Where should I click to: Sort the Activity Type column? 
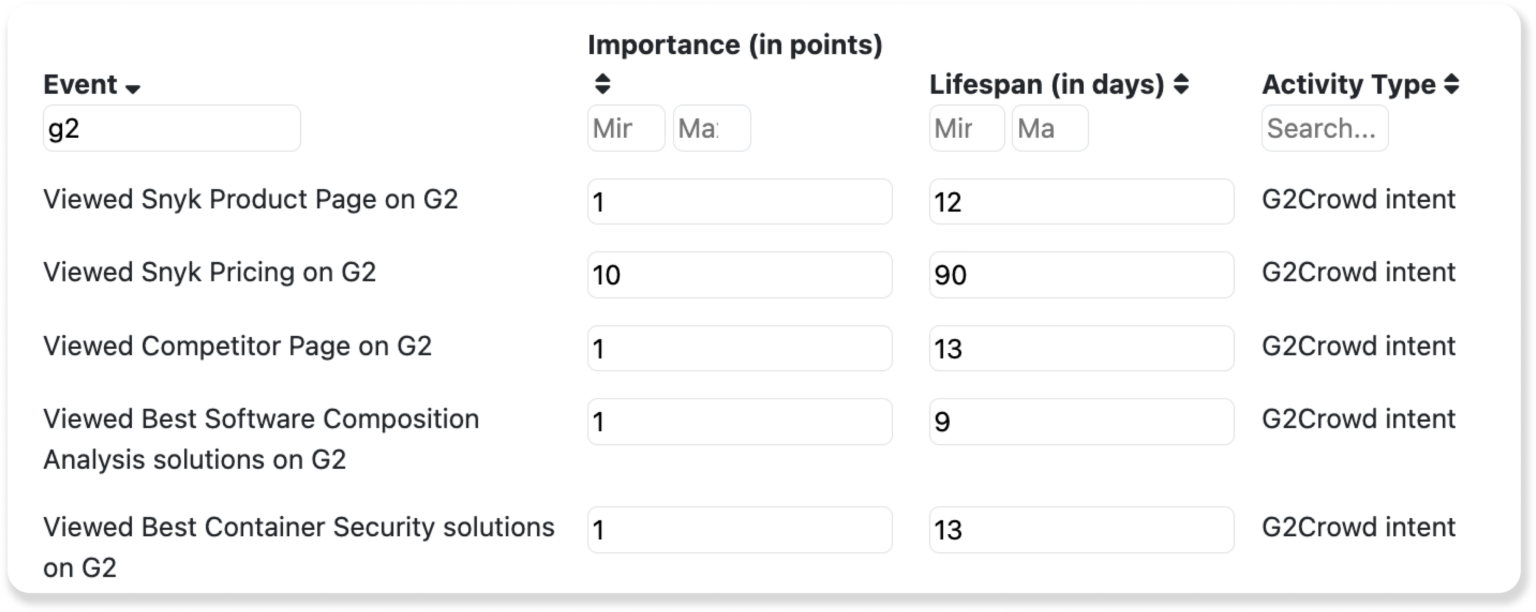coord(1452,84)
